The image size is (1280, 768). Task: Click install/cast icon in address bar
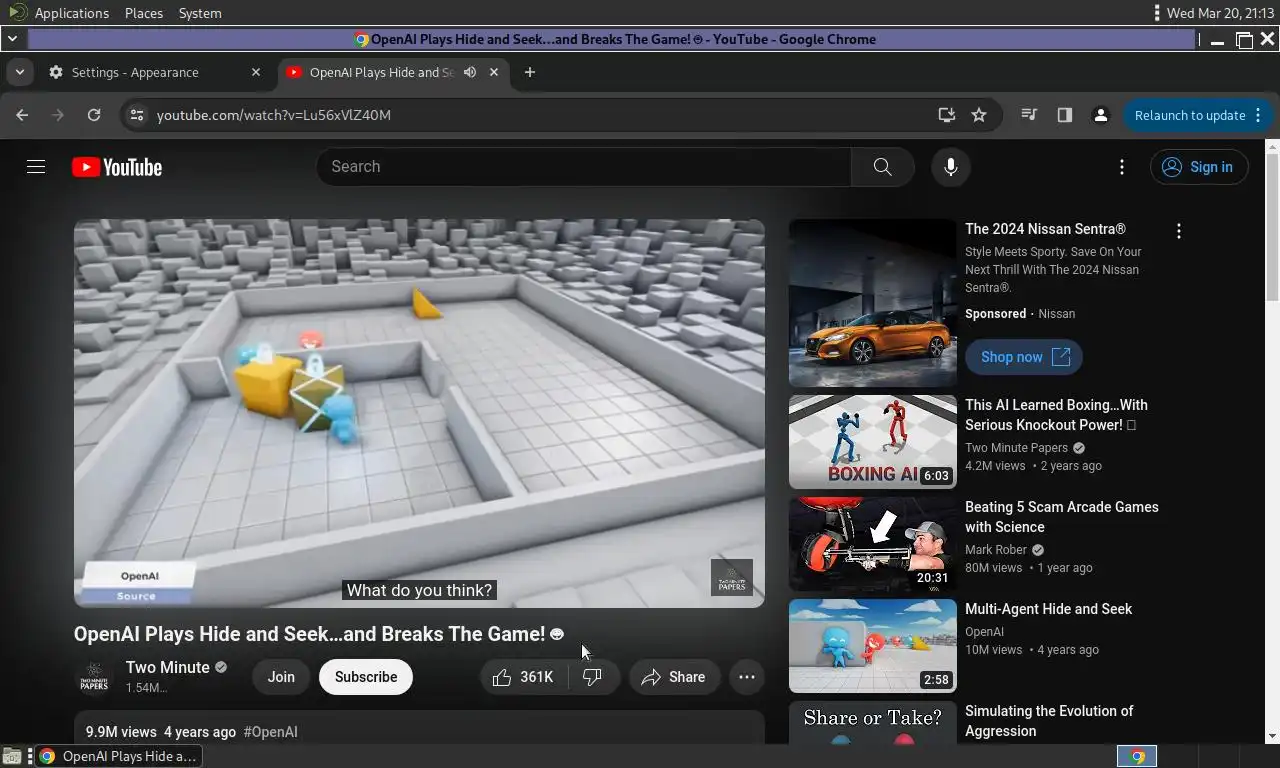point(946,115)
